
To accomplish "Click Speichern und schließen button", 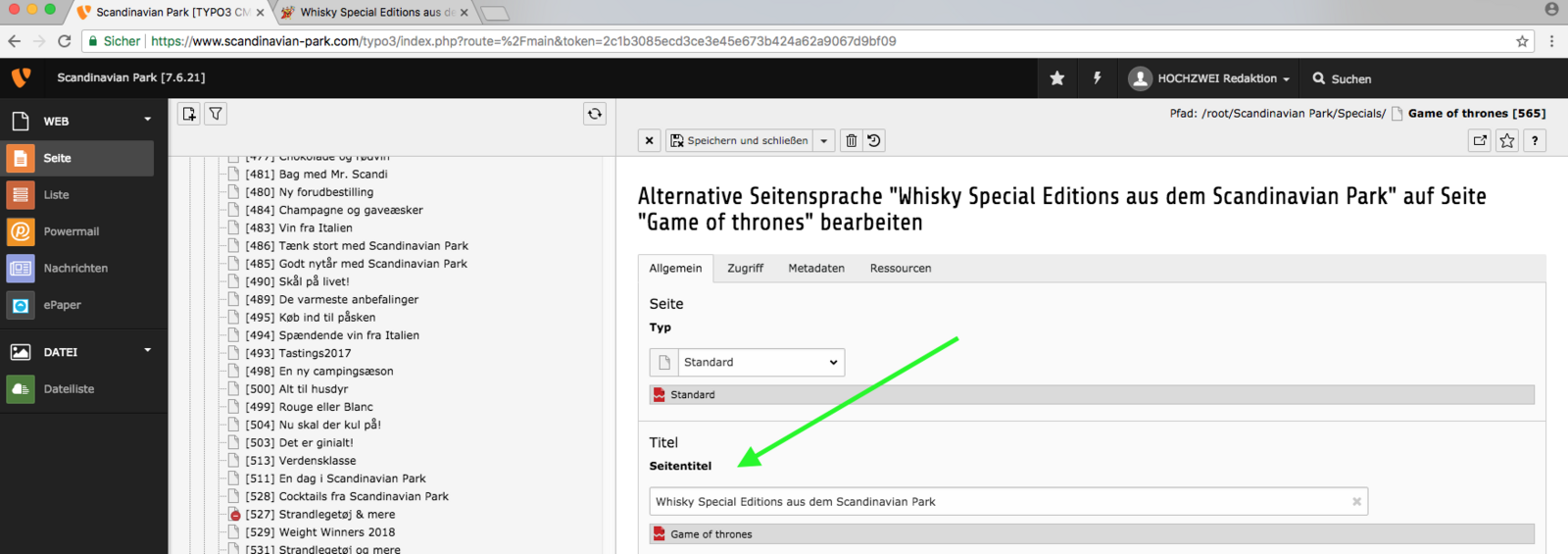I will point(740,141).
